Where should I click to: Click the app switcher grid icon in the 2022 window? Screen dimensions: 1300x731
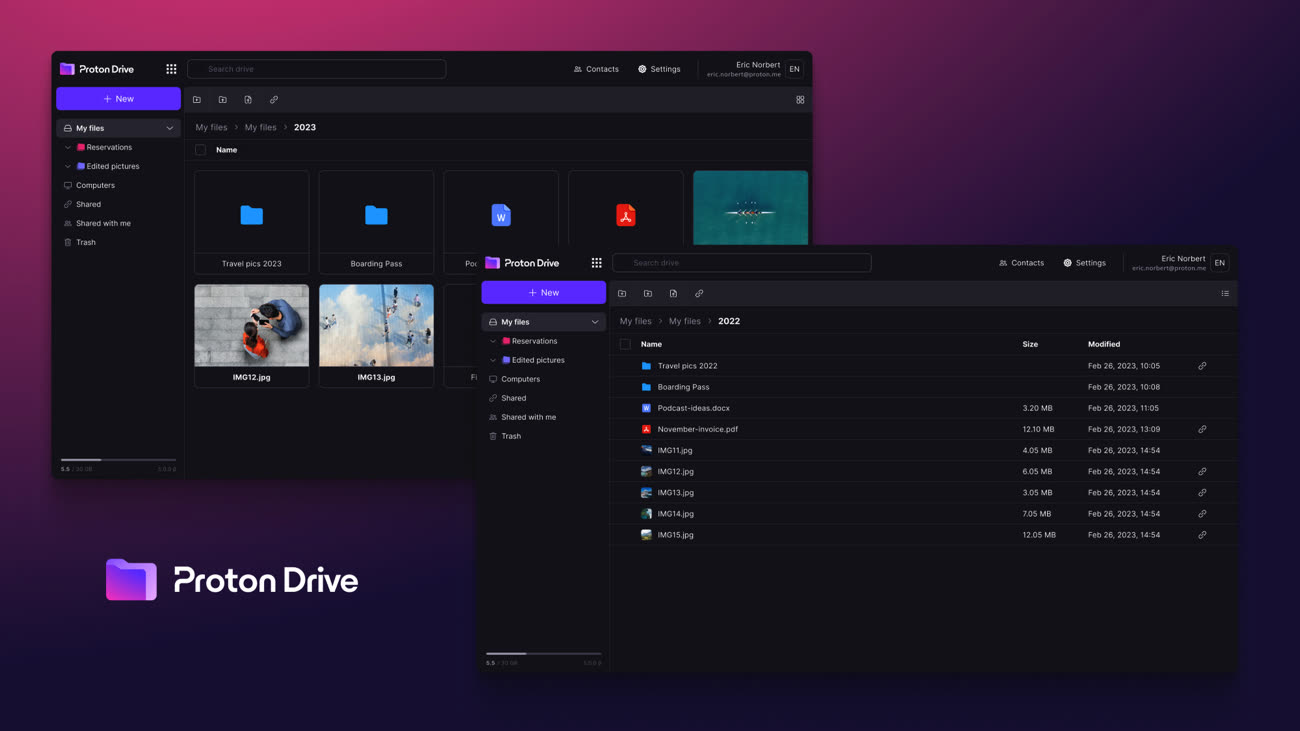596,263
